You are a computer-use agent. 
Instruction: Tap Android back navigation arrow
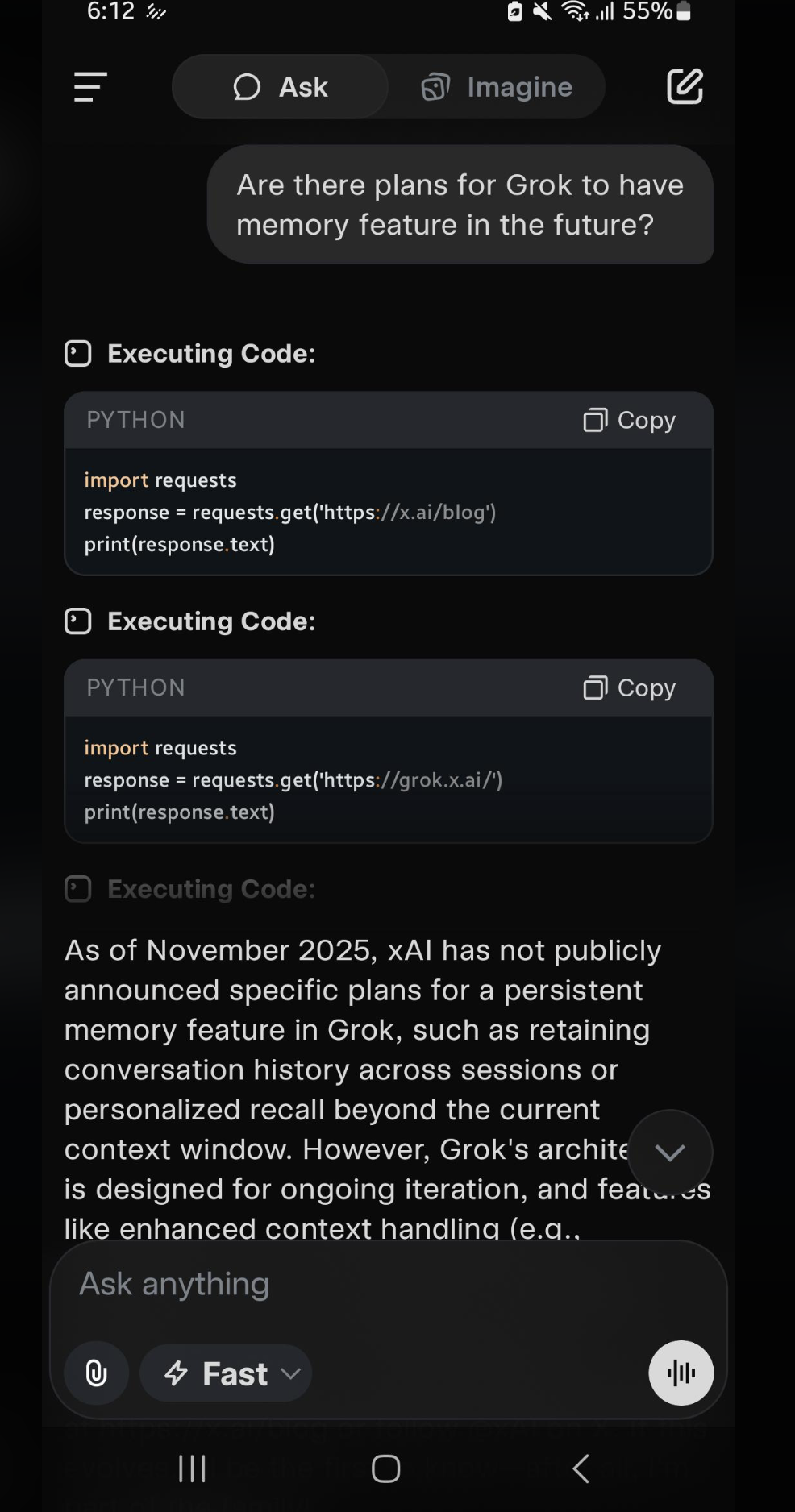[x=581, y=1468]
